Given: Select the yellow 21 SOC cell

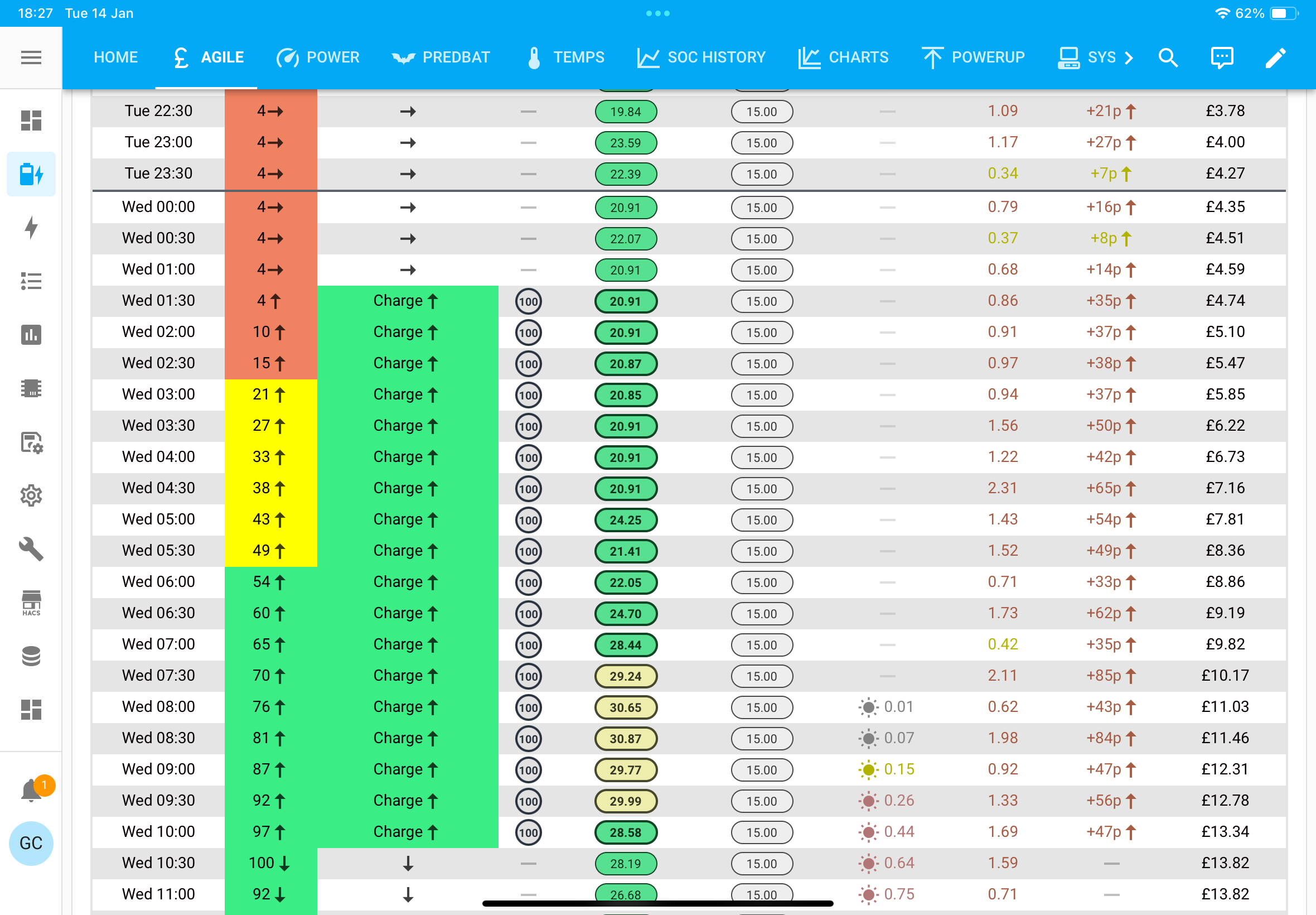Looking at the screenshot, I should point(270,394).
